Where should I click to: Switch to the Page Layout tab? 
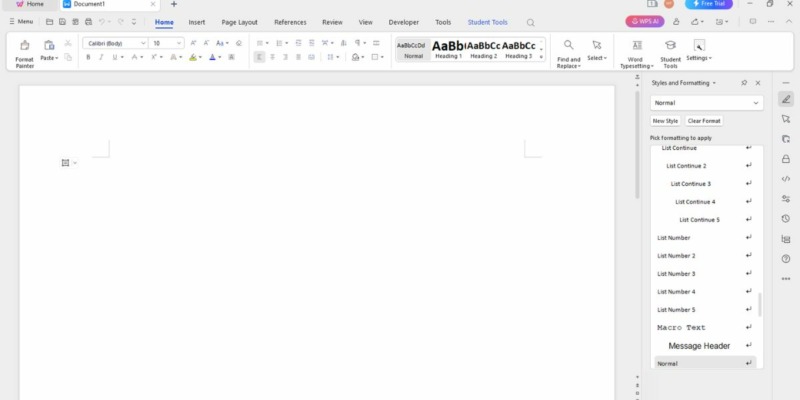coord(239,22)
